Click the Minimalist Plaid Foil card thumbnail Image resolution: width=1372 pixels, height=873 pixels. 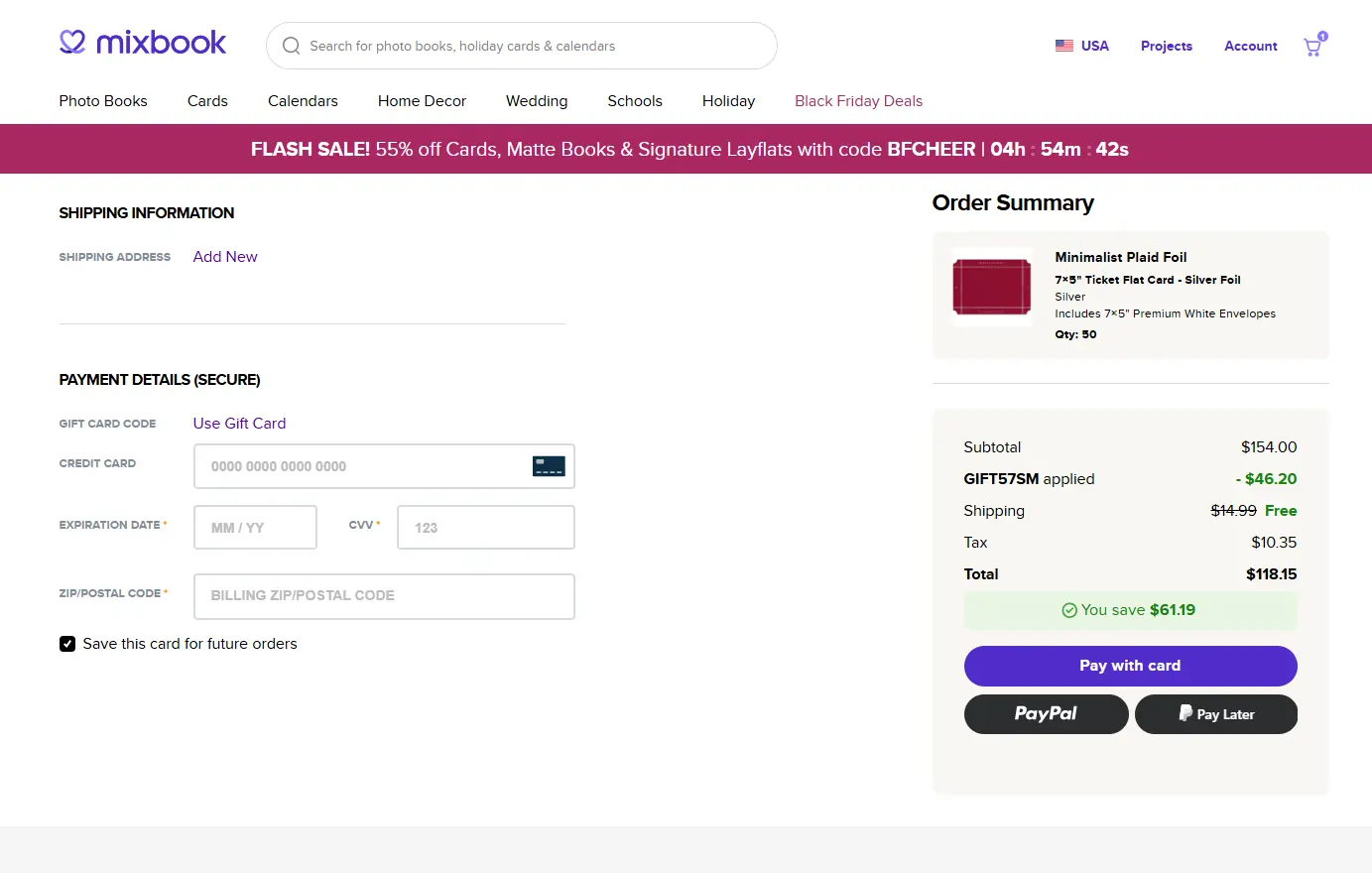point(992,287)
